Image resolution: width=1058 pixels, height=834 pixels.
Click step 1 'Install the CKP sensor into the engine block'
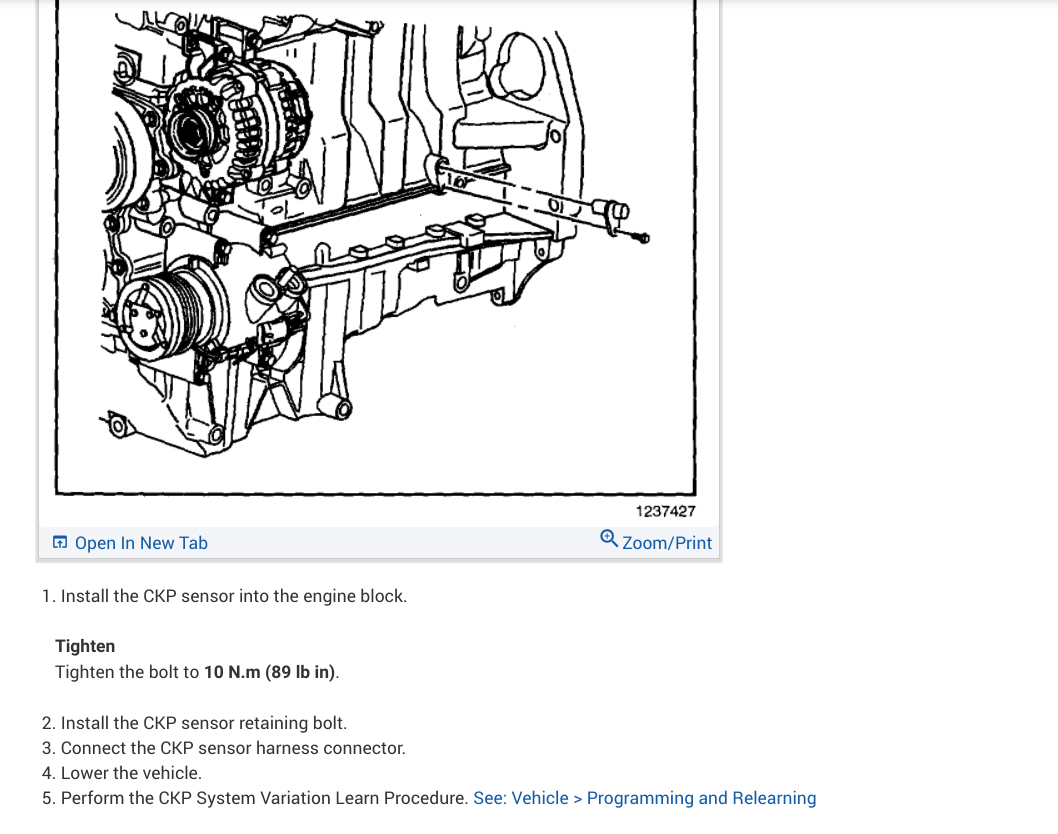pos(224,596)
